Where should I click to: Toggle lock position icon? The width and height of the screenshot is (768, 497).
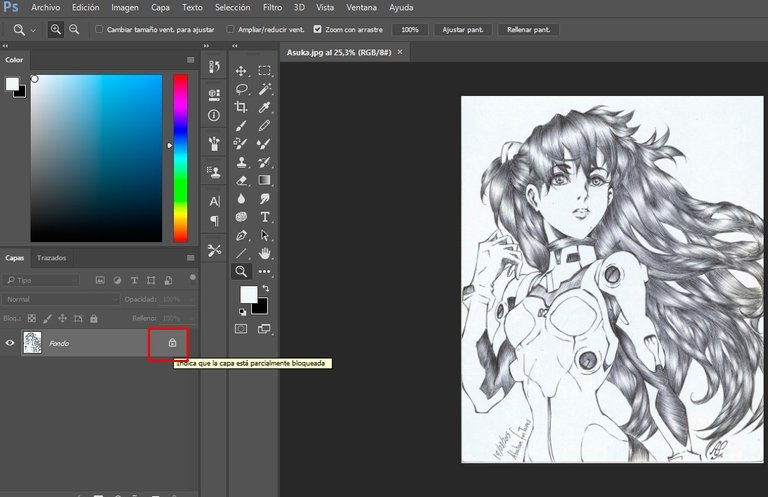coord(62,318)
